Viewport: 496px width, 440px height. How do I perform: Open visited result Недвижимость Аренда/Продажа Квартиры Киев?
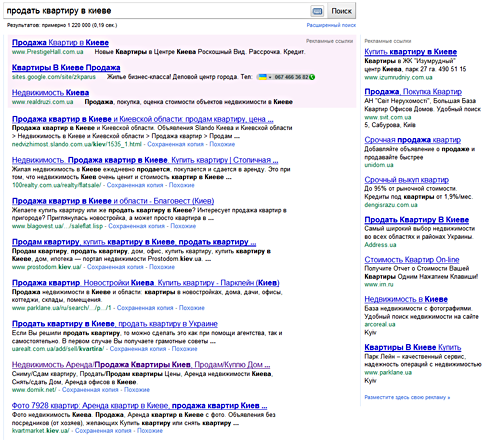coord(141,364)
